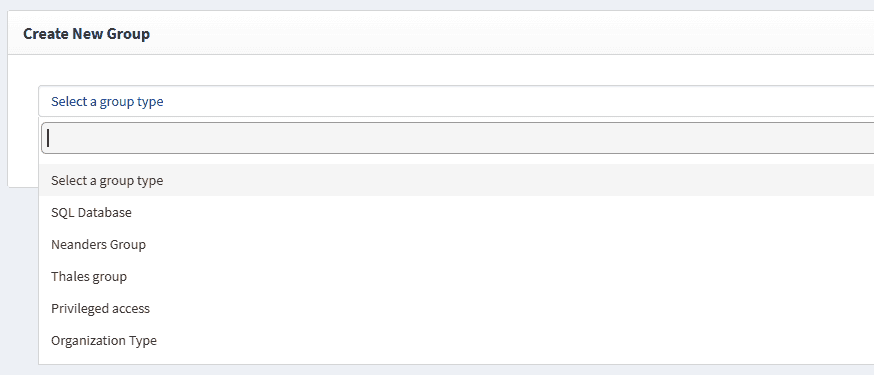Focus the dropdown search text field
Screen dimensions: 874x375
458,138
